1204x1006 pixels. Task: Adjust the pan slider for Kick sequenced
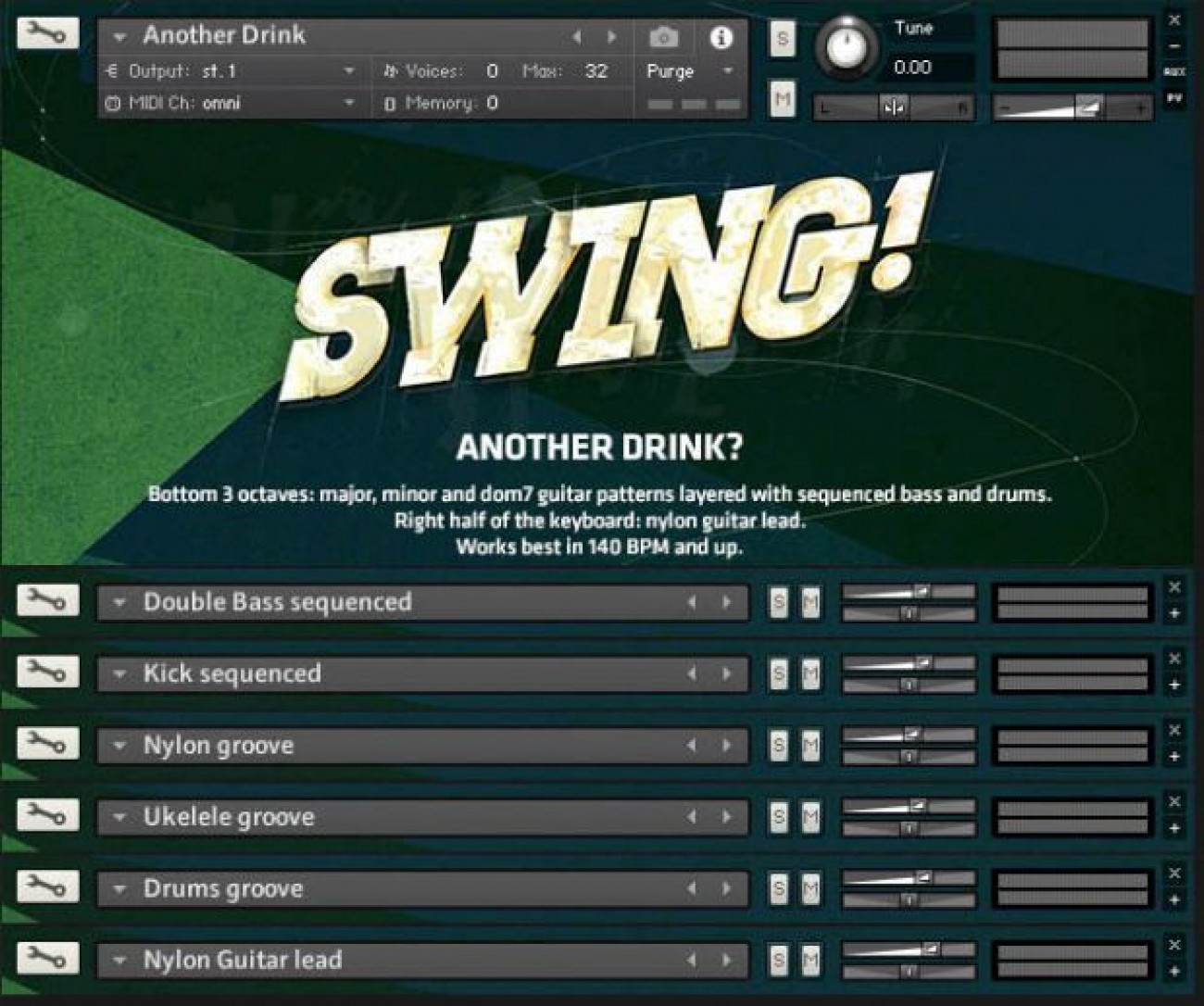pos(906,687)
